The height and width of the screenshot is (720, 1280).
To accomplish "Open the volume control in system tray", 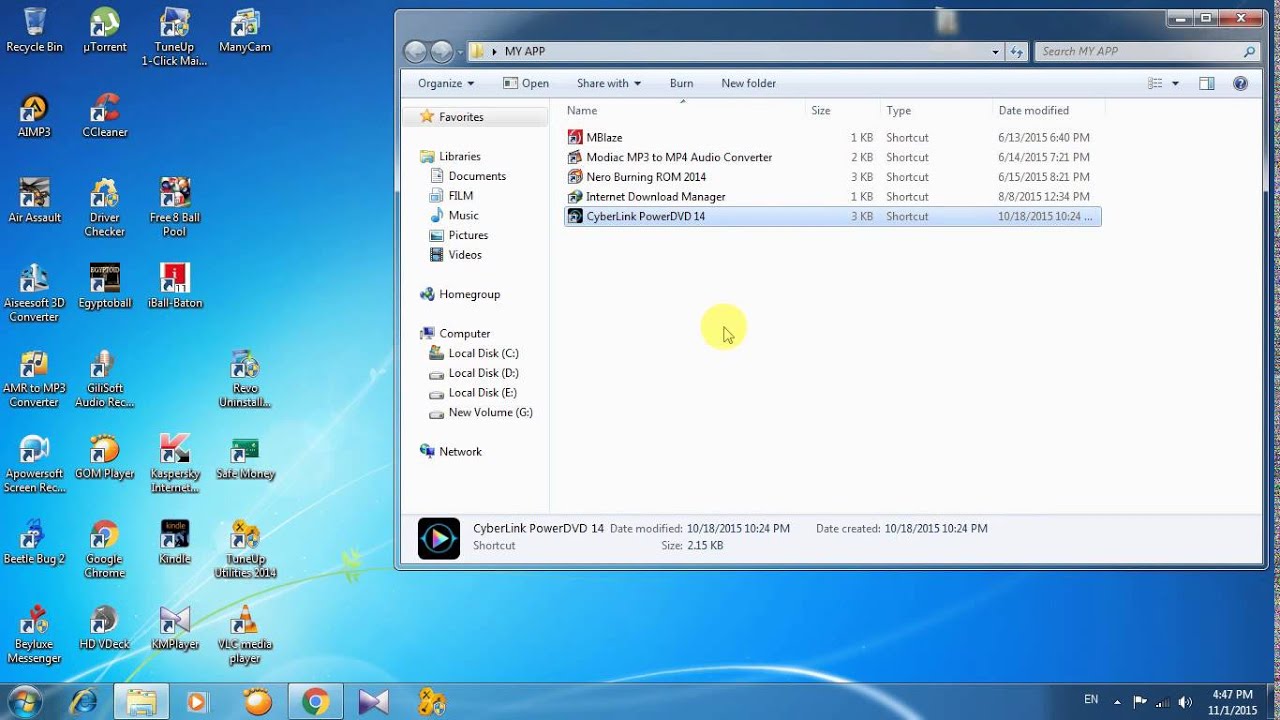I will click(1185, 702).
